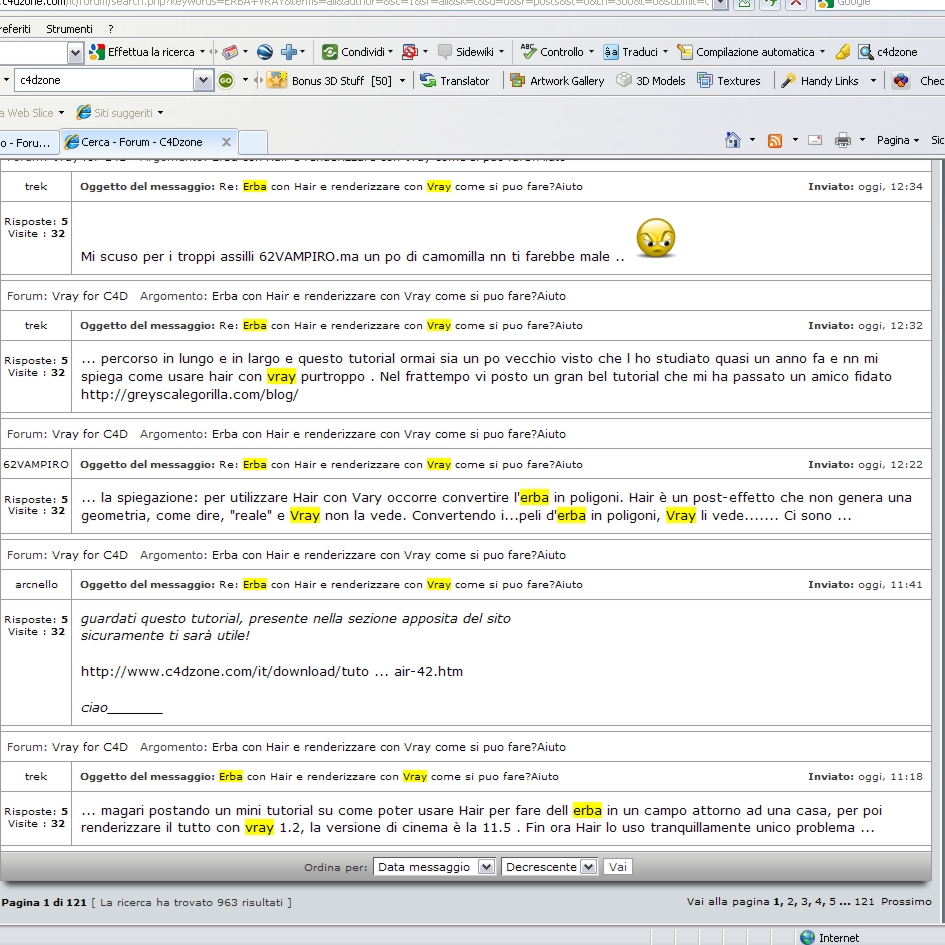This screenshot has width=945, height=945.
Task: Open the c4dzone toolbar search dropdown
Action: click(203, 80)
